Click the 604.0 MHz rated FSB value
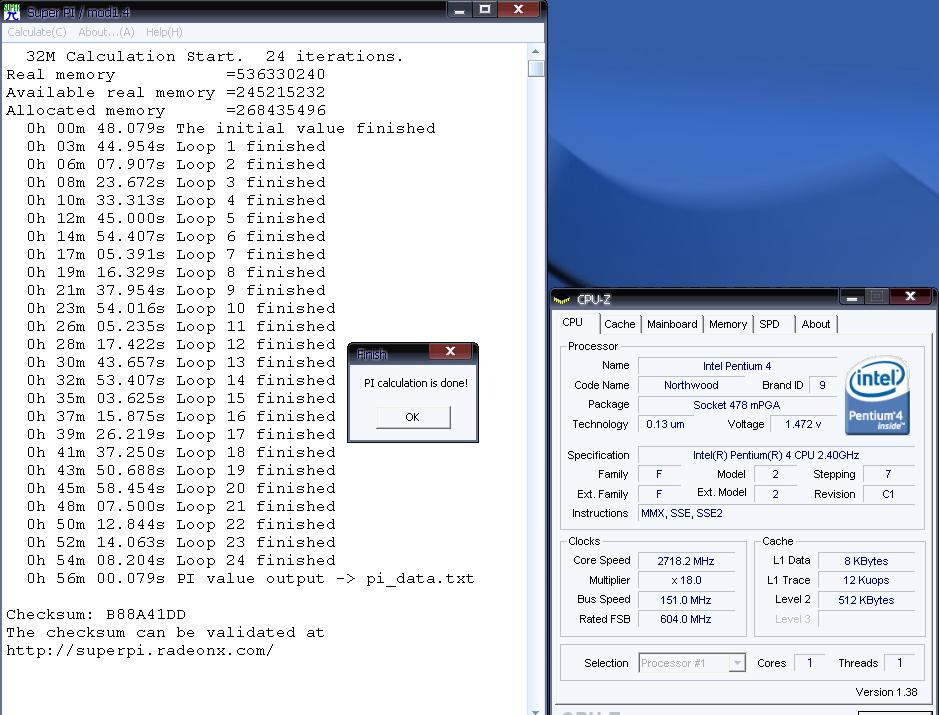 coord(686,619)
